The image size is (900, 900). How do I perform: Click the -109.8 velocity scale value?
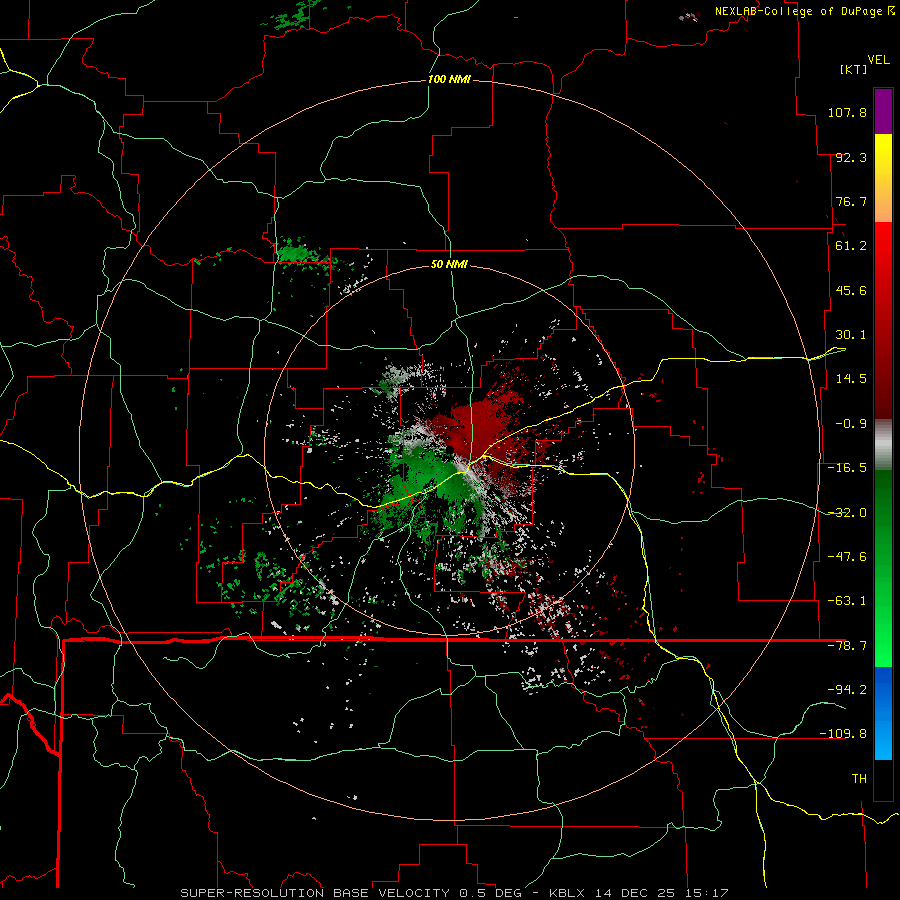pyautogui.click(x=843, y=734)
